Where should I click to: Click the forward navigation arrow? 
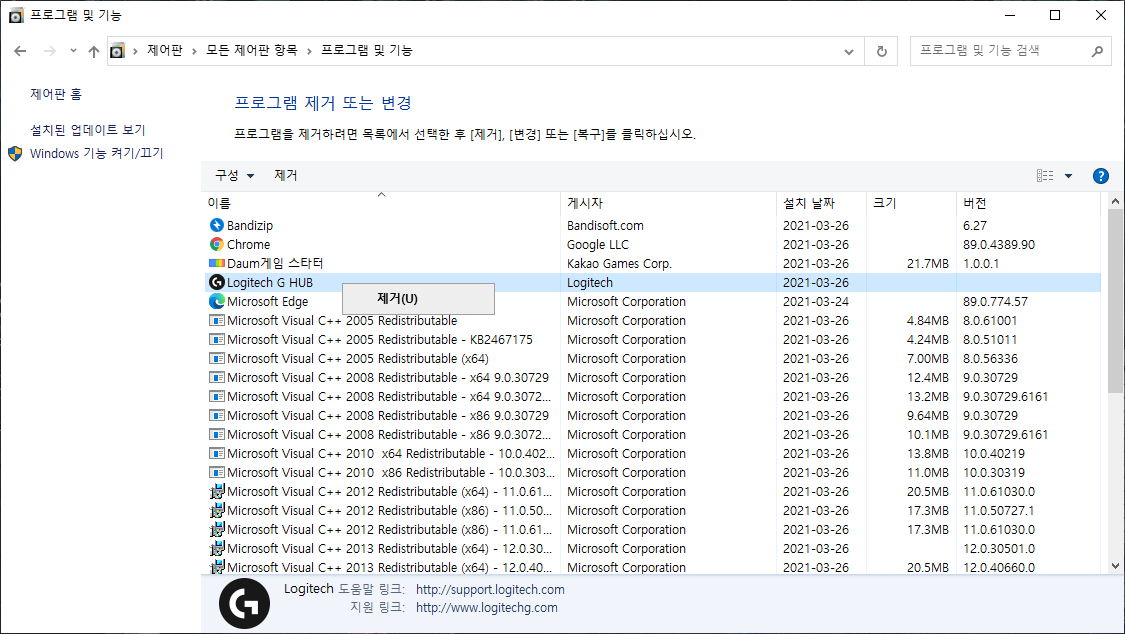50,51
